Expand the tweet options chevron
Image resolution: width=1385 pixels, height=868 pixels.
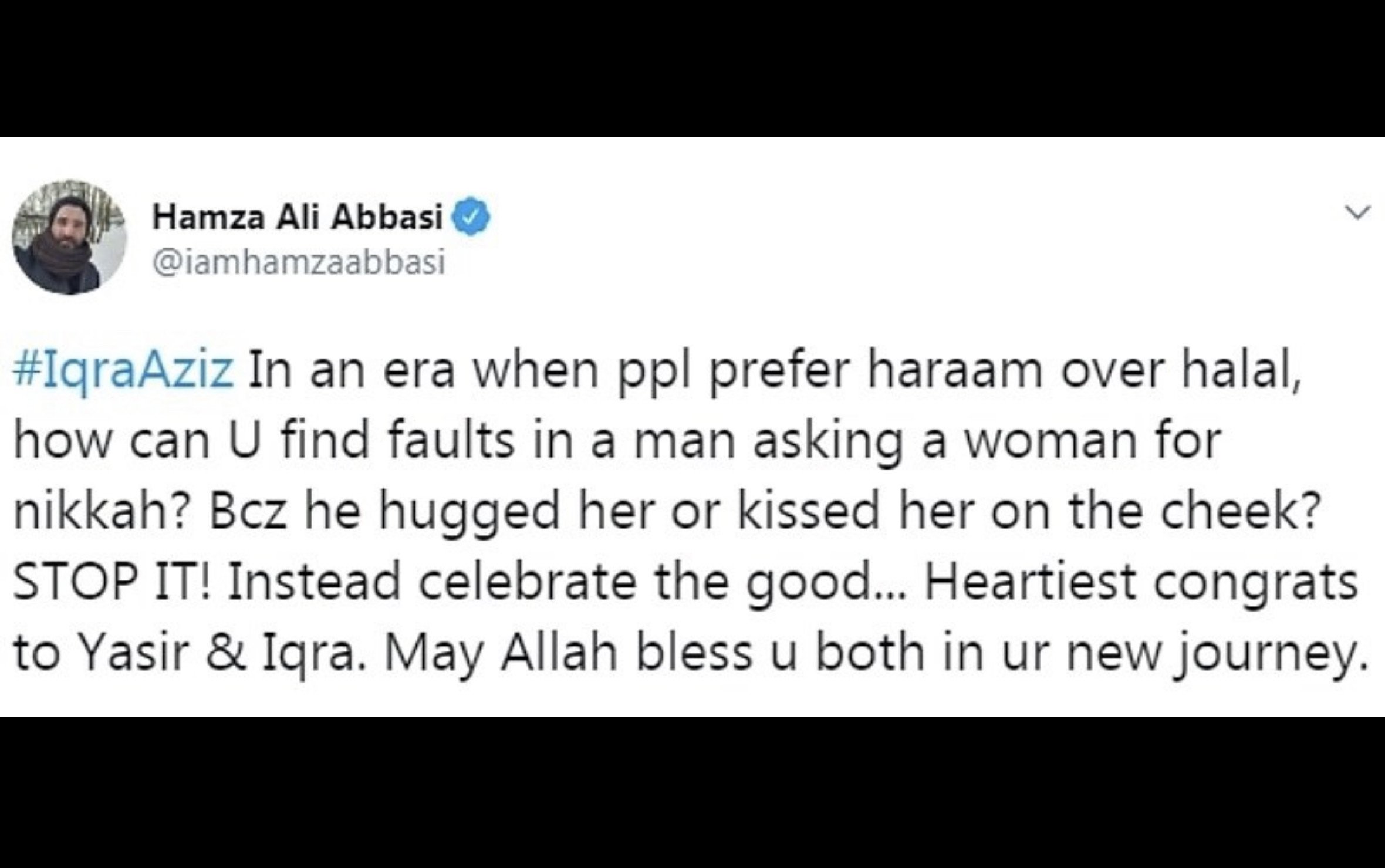point(1358,212)
